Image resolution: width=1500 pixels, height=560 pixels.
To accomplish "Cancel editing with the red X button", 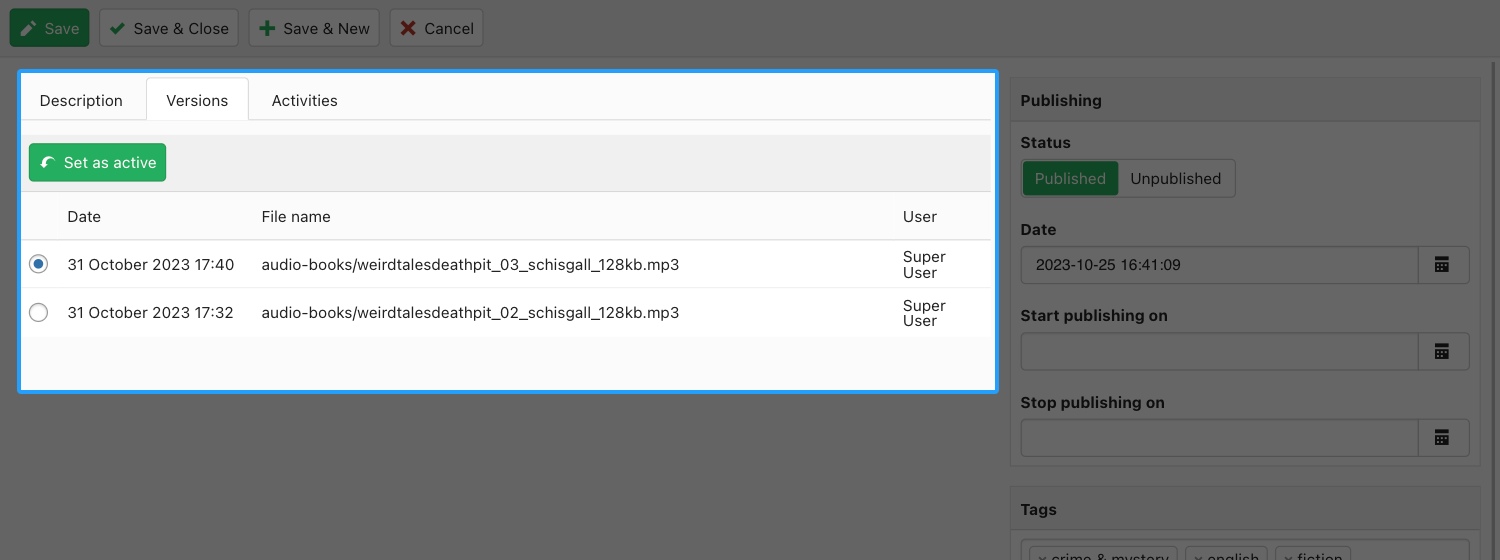I will pos(436,28).
